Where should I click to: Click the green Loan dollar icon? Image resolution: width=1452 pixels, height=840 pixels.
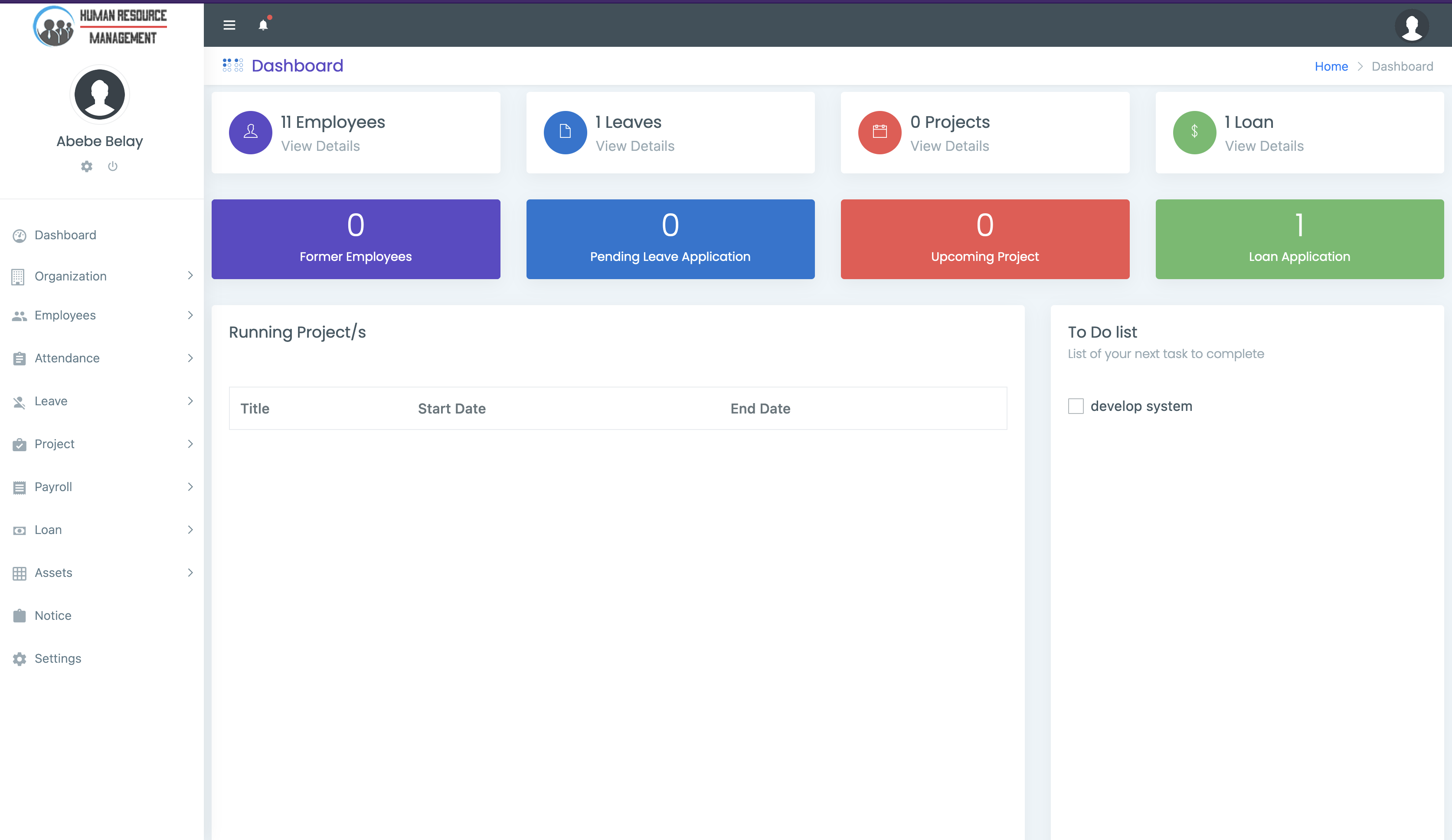pos(1194,133)
